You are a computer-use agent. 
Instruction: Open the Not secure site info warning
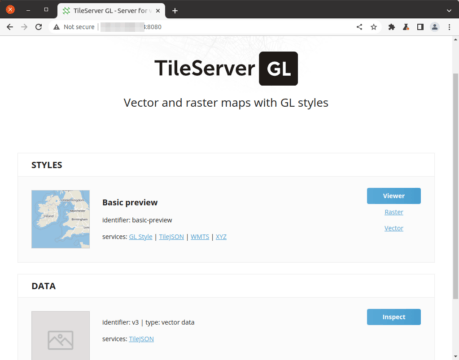(x=74, y=27)
